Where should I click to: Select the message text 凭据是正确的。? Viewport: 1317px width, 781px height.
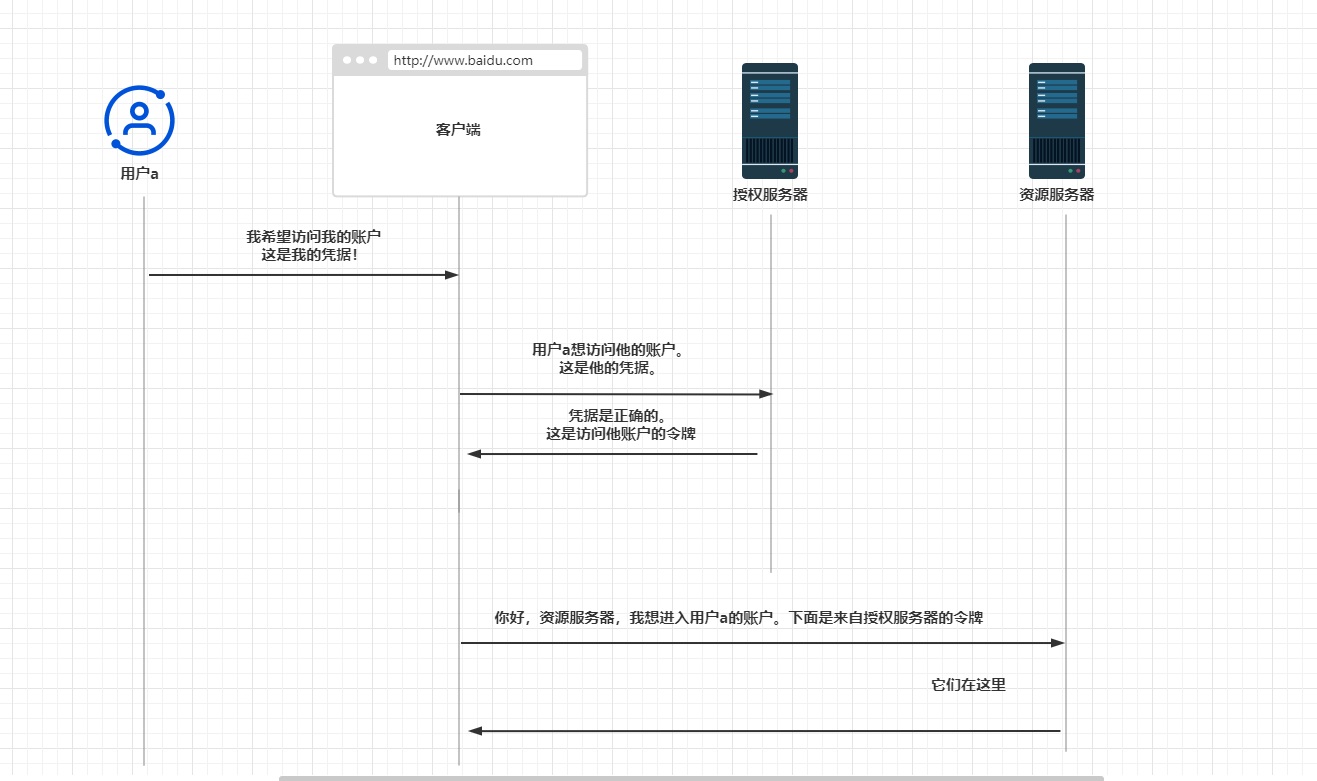(616, 415)
